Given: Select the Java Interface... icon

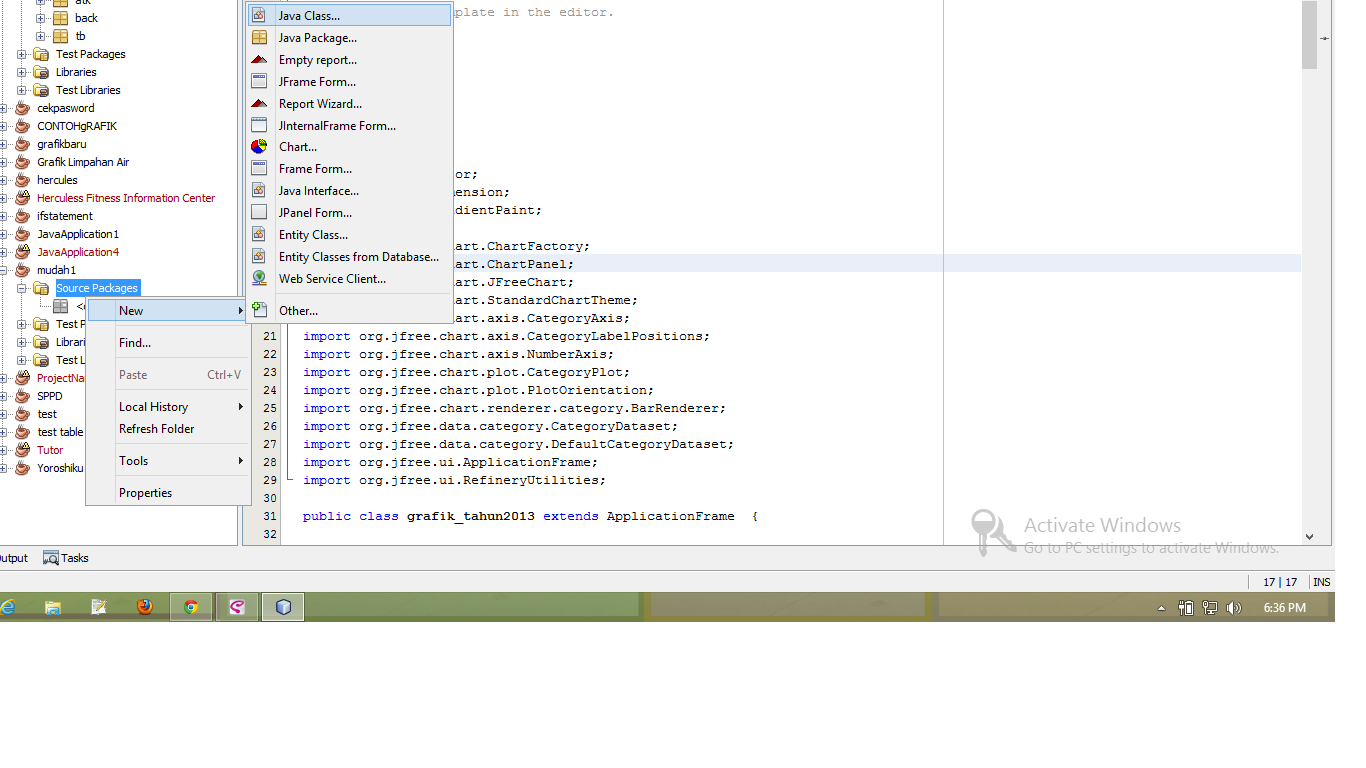Looking at the screenshot, I should pos(258,190).
